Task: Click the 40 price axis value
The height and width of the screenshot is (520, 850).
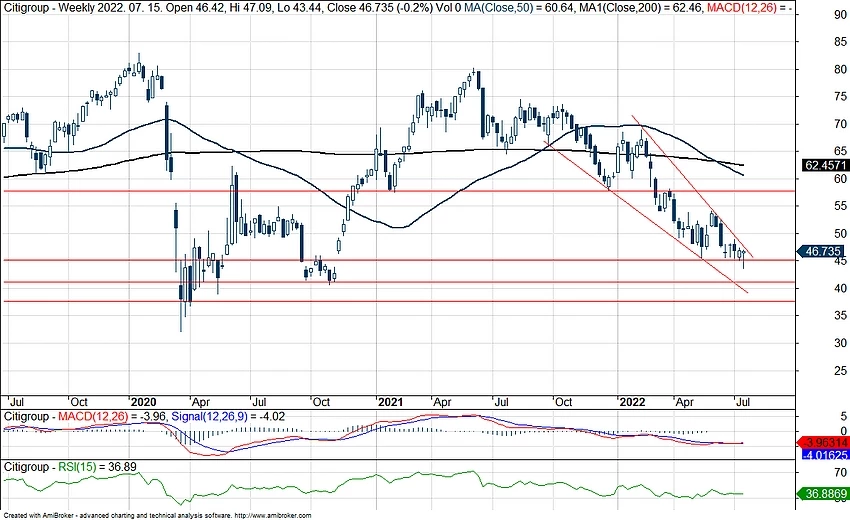Action: pyautogui.click(x=840, y=288)
